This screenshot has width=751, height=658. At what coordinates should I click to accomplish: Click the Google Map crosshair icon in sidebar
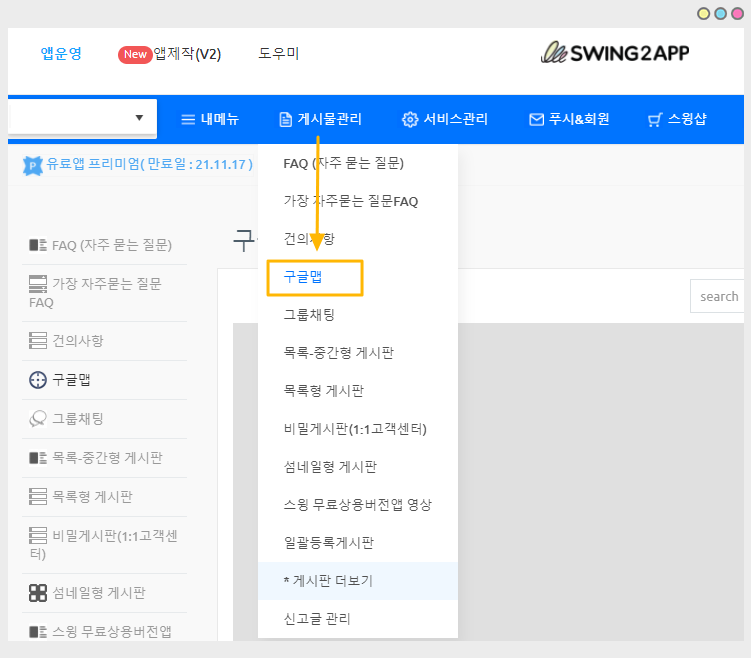(38, 380)
